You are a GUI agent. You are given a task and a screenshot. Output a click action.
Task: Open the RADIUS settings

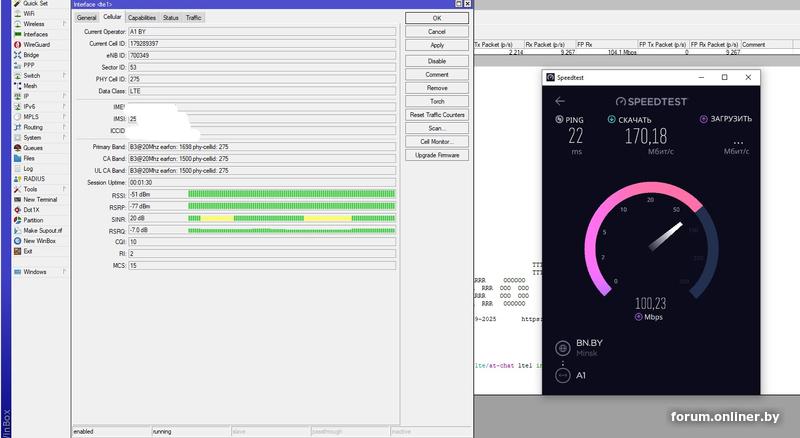33,179
